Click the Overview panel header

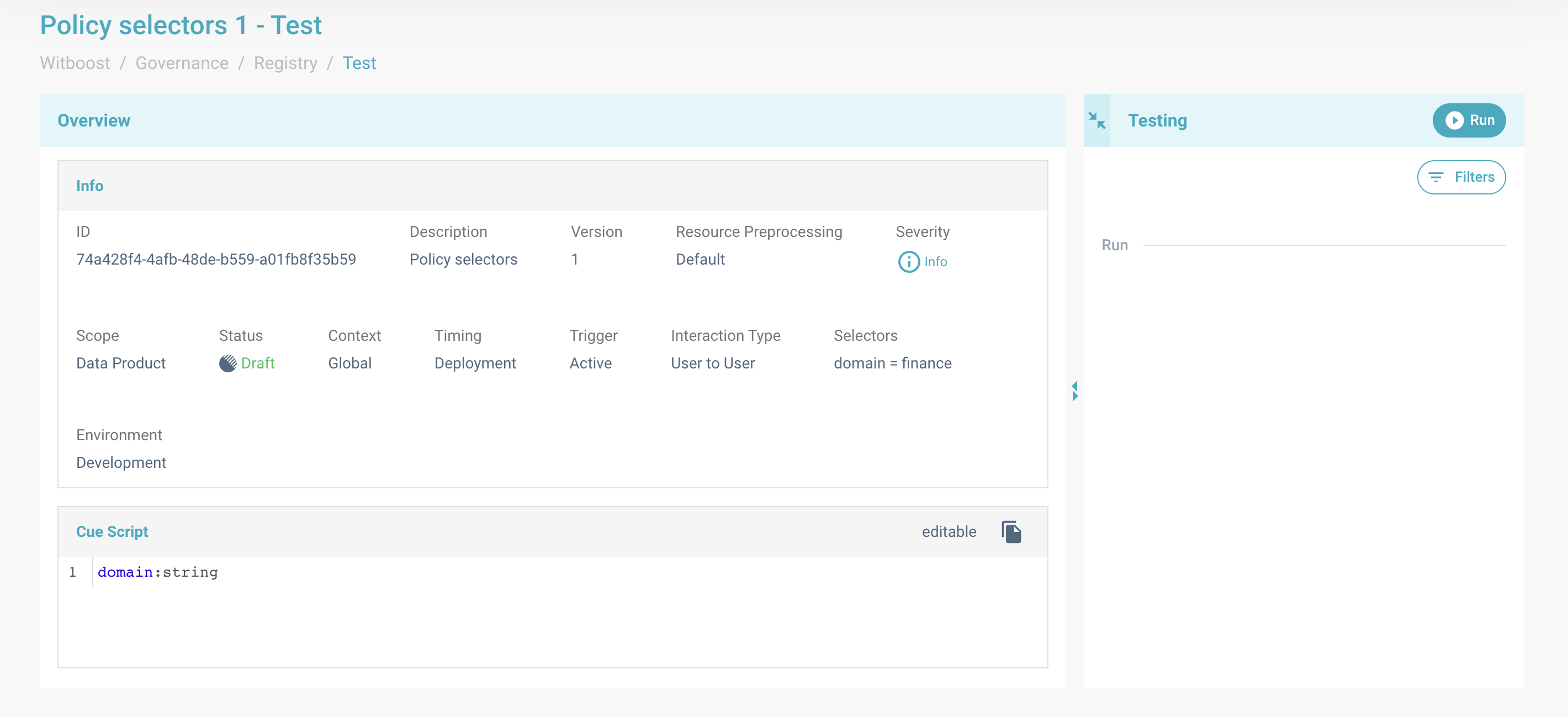(x=94, y=120)
